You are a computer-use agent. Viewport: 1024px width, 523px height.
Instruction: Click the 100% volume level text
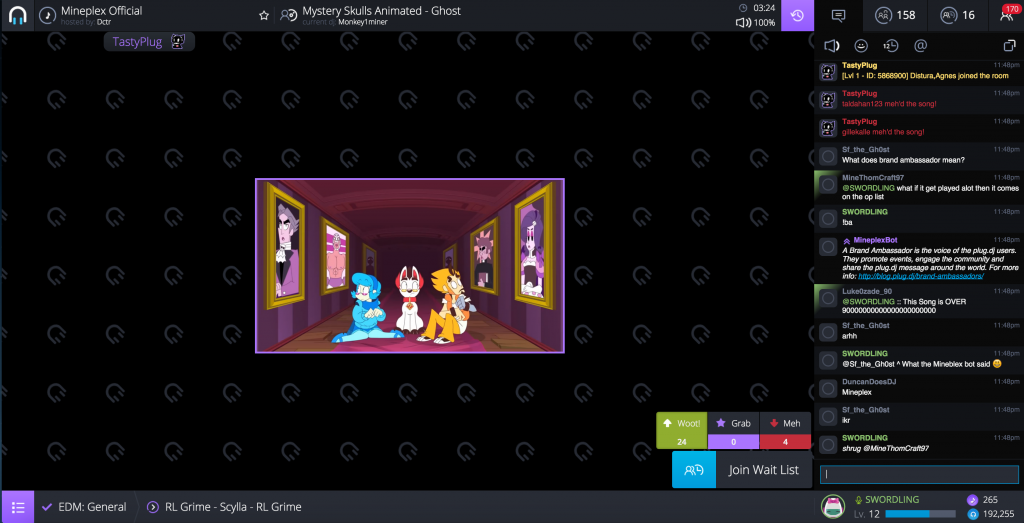point(764,23)
